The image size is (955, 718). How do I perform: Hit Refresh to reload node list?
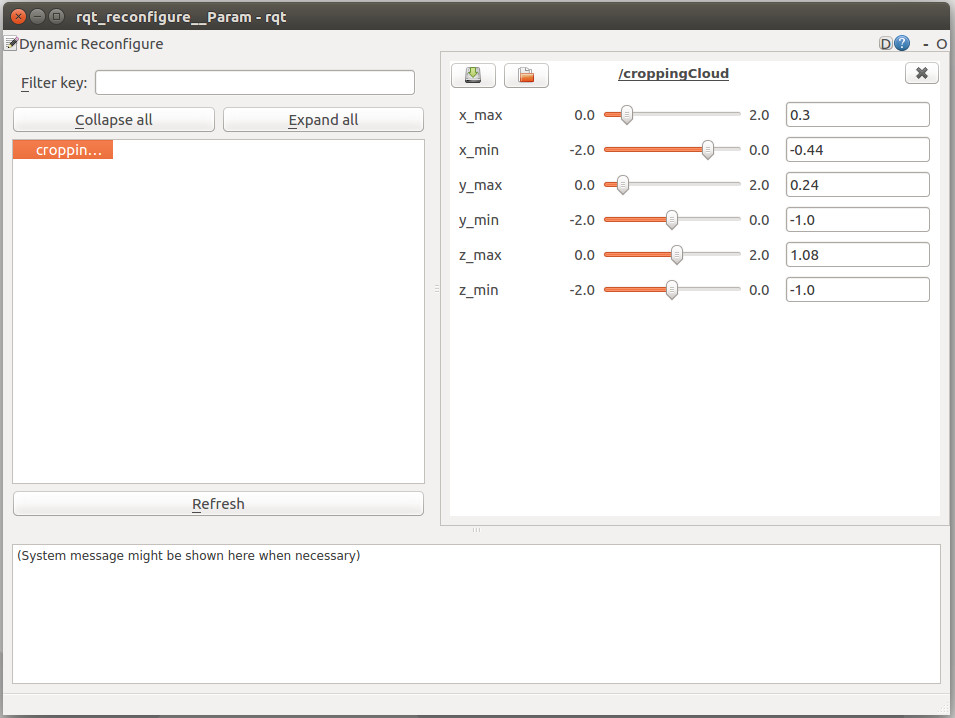[218, 504]
